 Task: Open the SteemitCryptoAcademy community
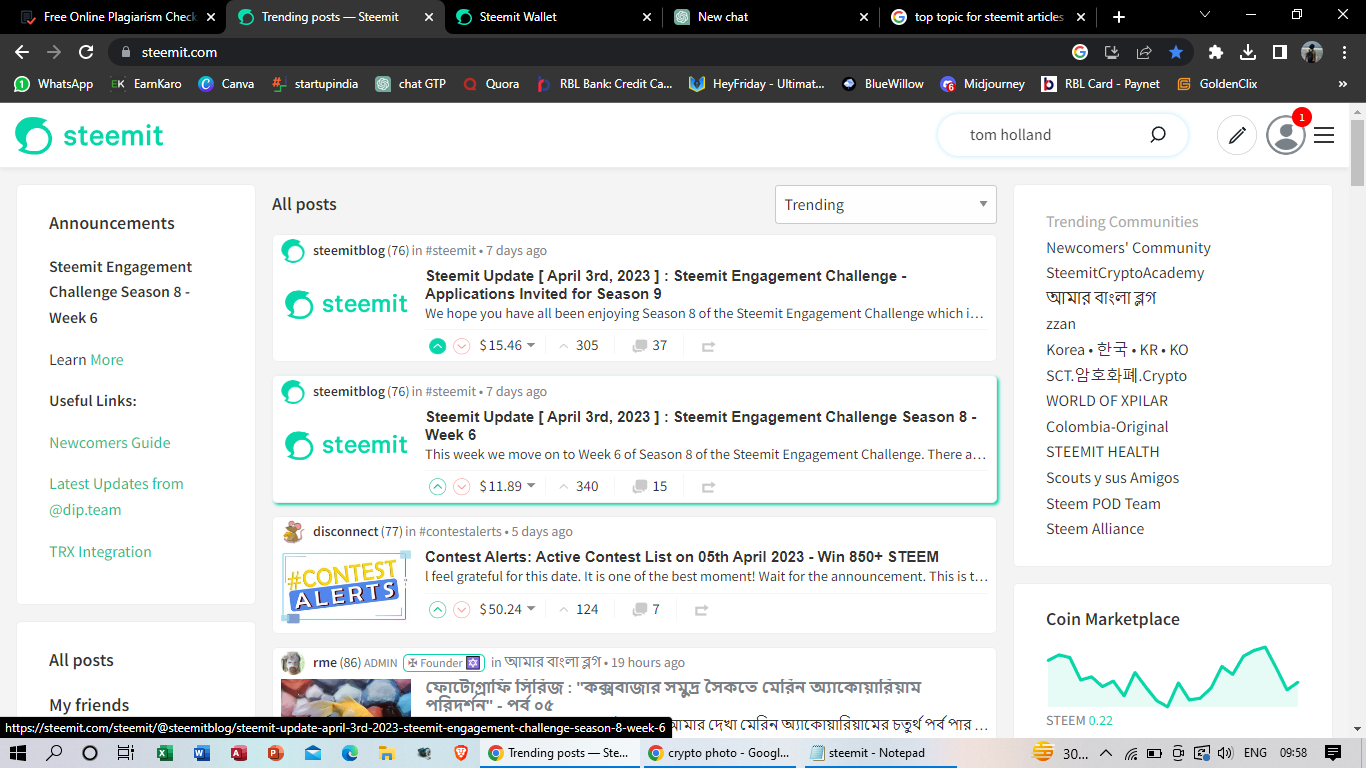coord(1125,272)
